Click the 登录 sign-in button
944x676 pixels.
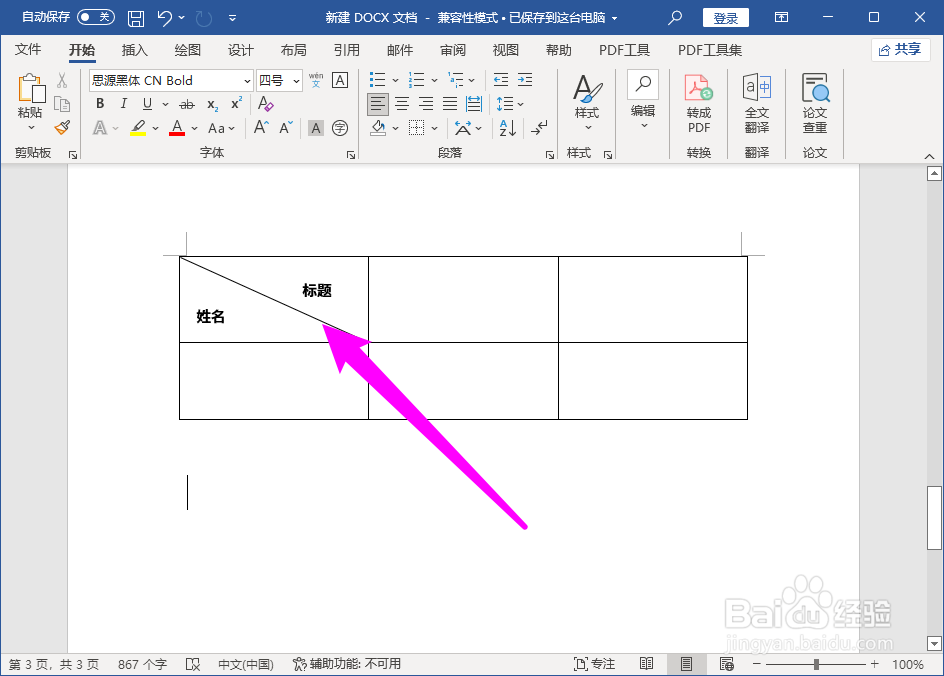tap(725, 18)
